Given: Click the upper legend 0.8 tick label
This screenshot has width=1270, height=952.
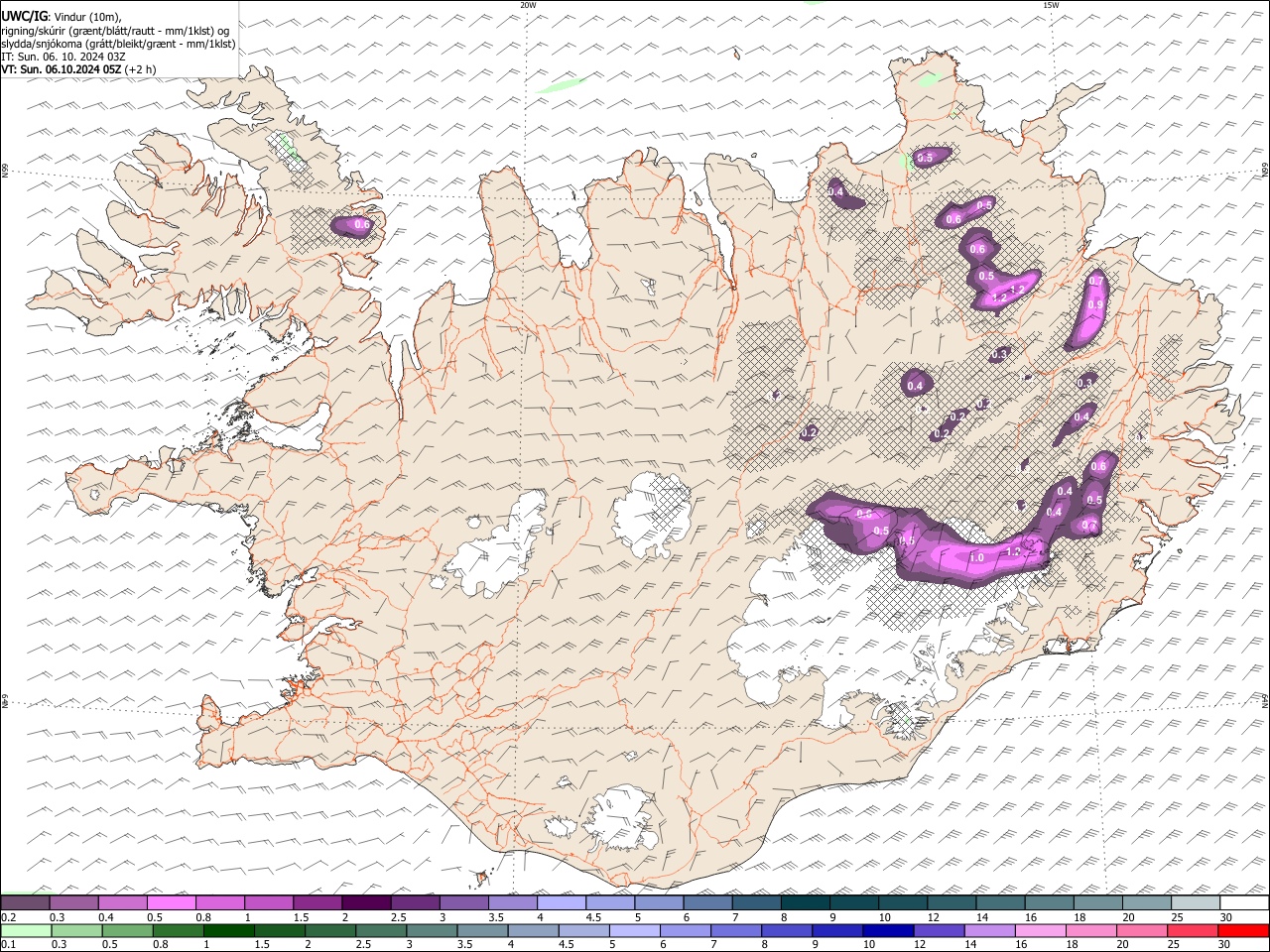Looking at the screenshot, I should coord(203,917).
